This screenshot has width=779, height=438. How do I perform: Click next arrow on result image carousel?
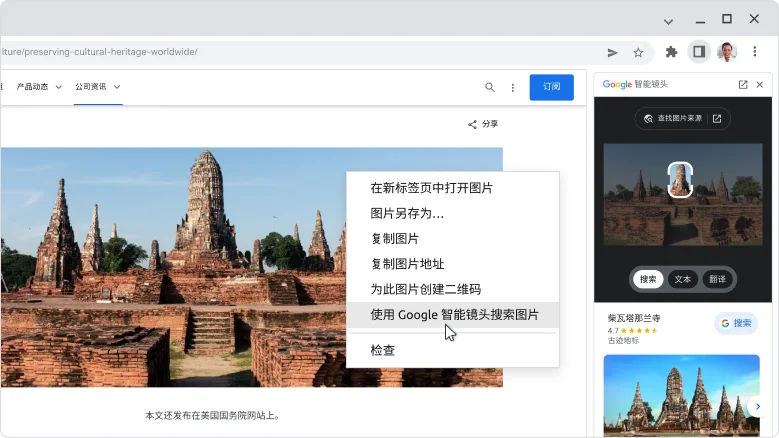758,406
